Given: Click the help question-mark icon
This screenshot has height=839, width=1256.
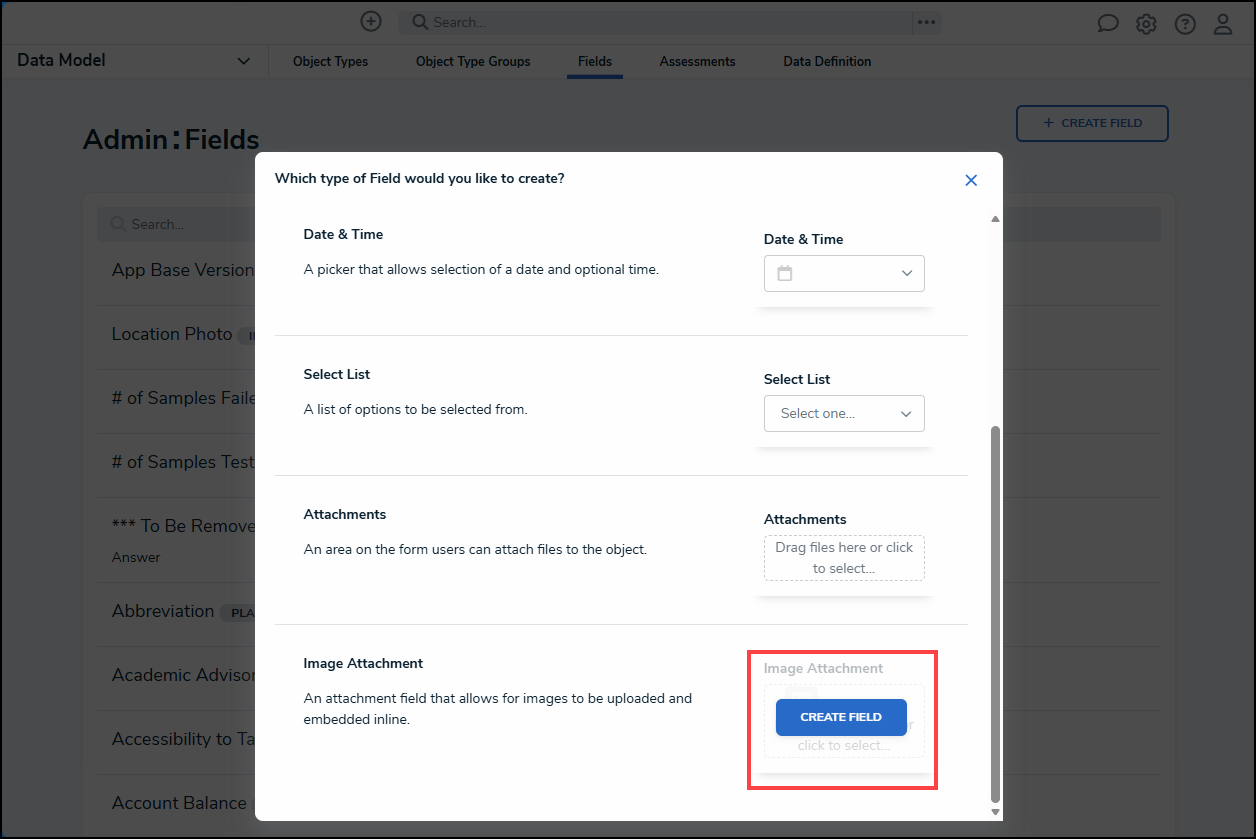Looking at the screenshot, I should point(1185,23).
